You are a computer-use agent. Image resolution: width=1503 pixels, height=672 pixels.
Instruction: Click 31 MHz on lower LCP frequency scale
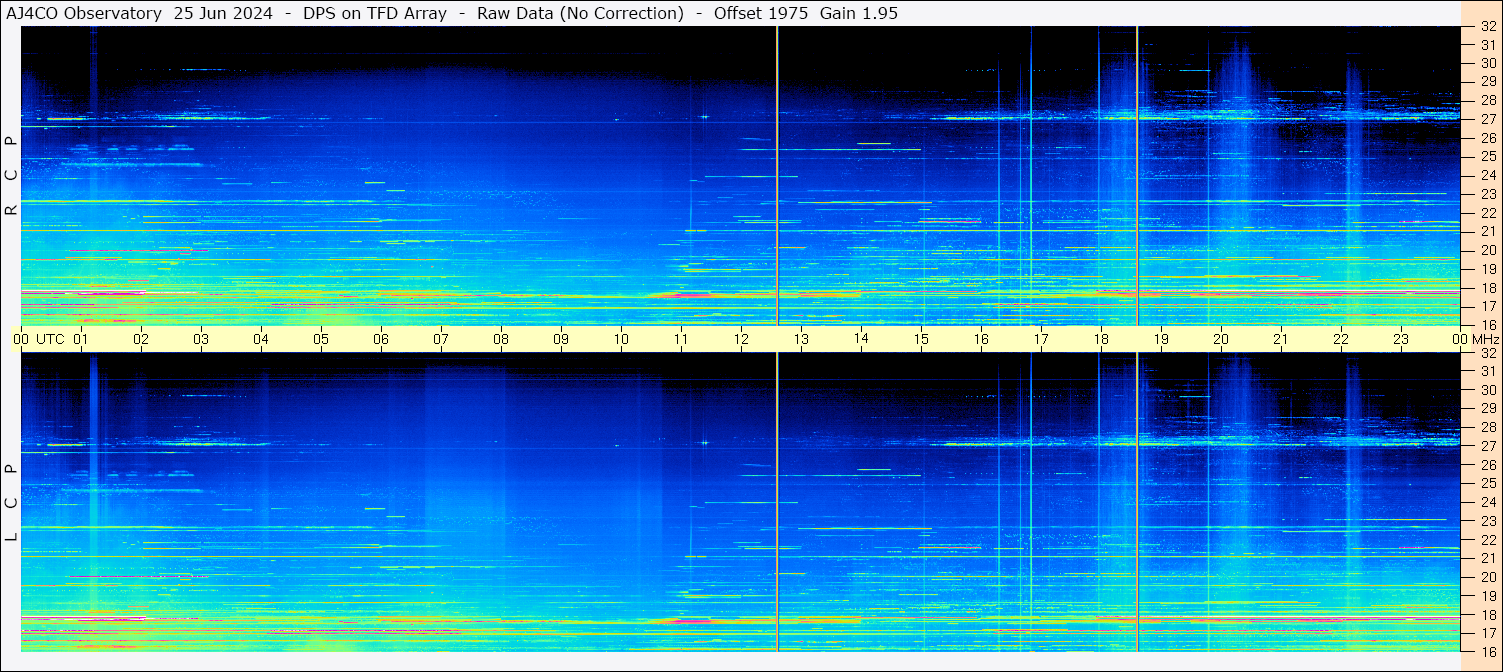pos(1488,371)
